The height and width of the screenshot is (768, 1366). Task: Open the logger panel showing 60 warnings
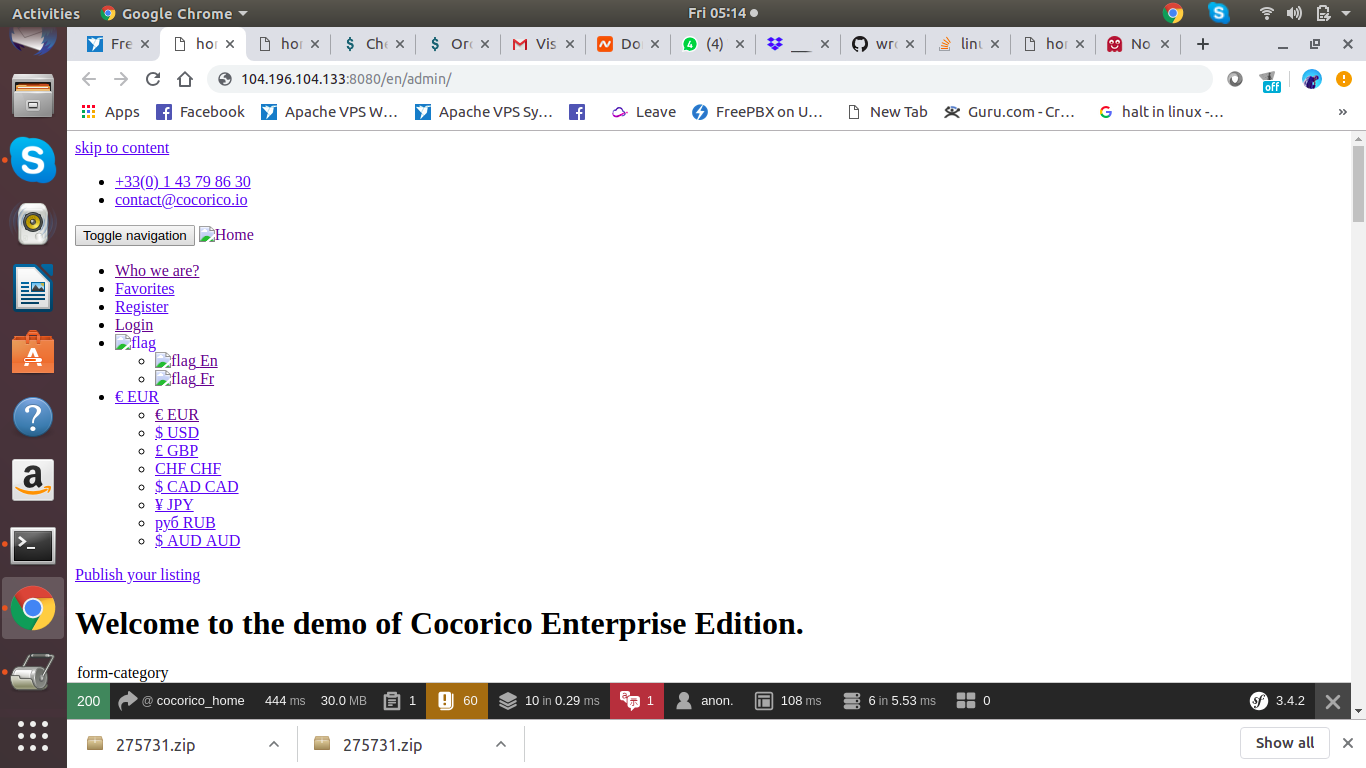(456, 701)
